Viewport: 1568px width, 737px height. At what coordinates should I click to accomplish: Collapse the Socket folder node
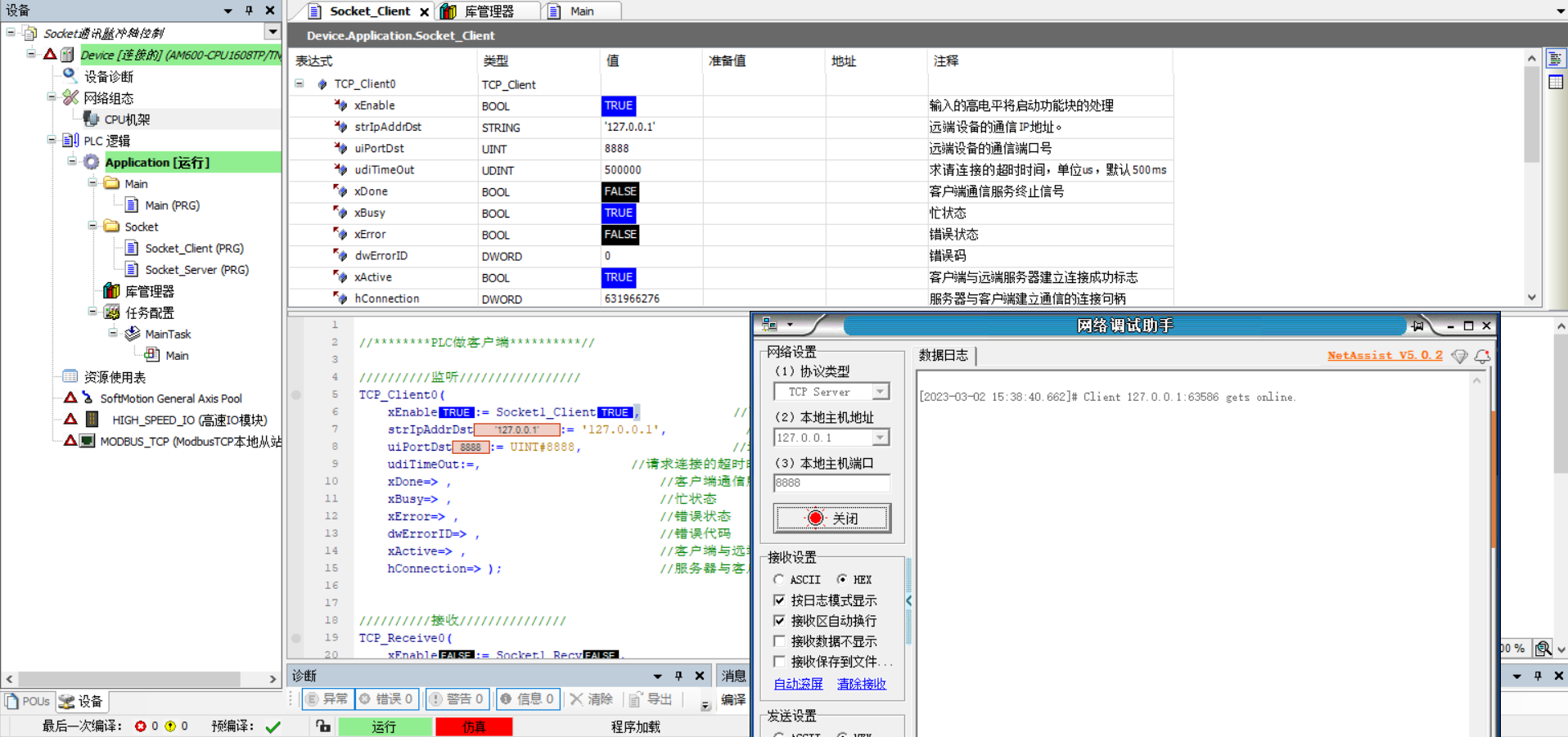coord(92,226)
